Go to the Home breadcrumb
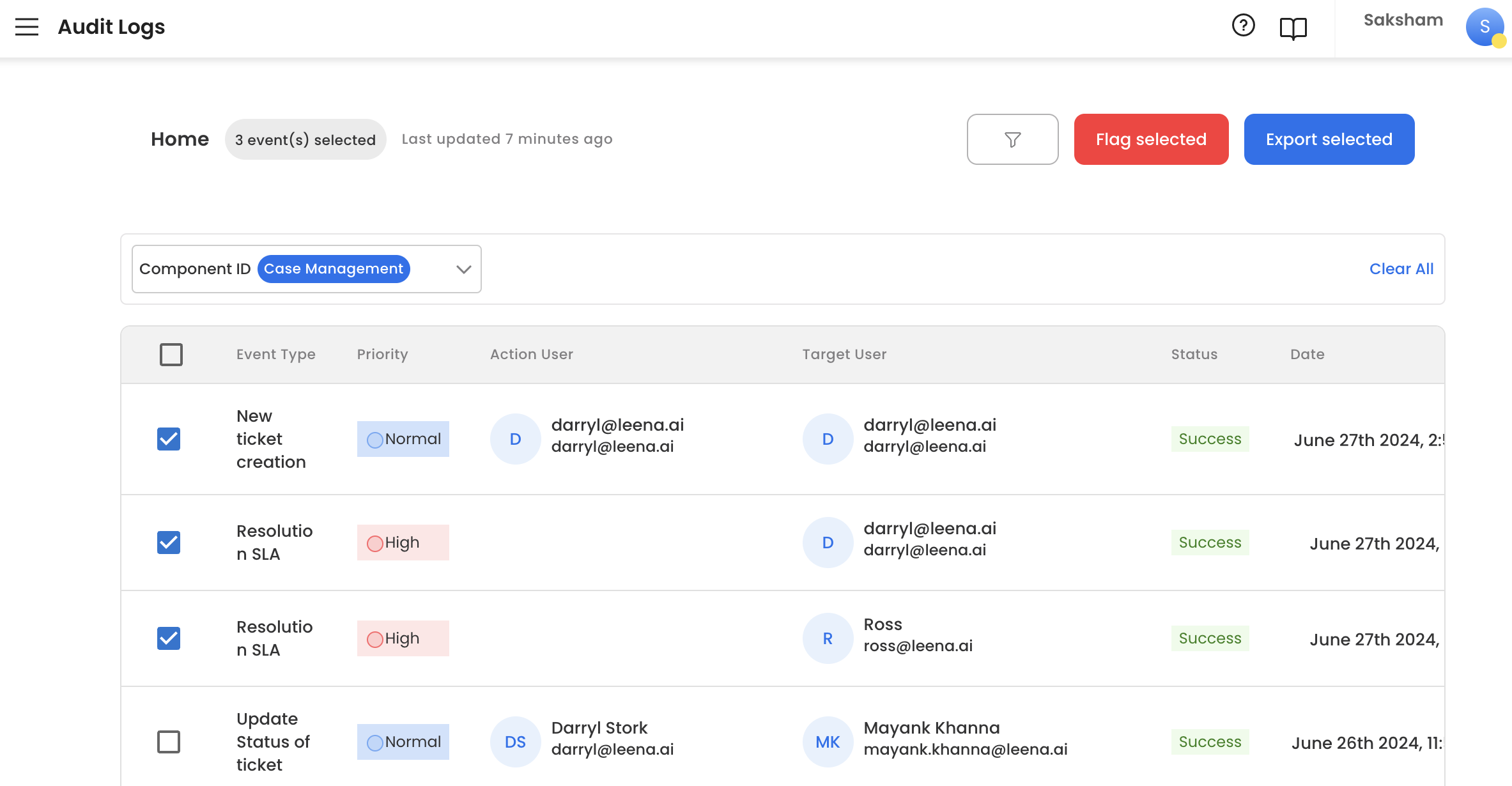The height and width of the screenshot is (786, 1512). click(180, 139)
